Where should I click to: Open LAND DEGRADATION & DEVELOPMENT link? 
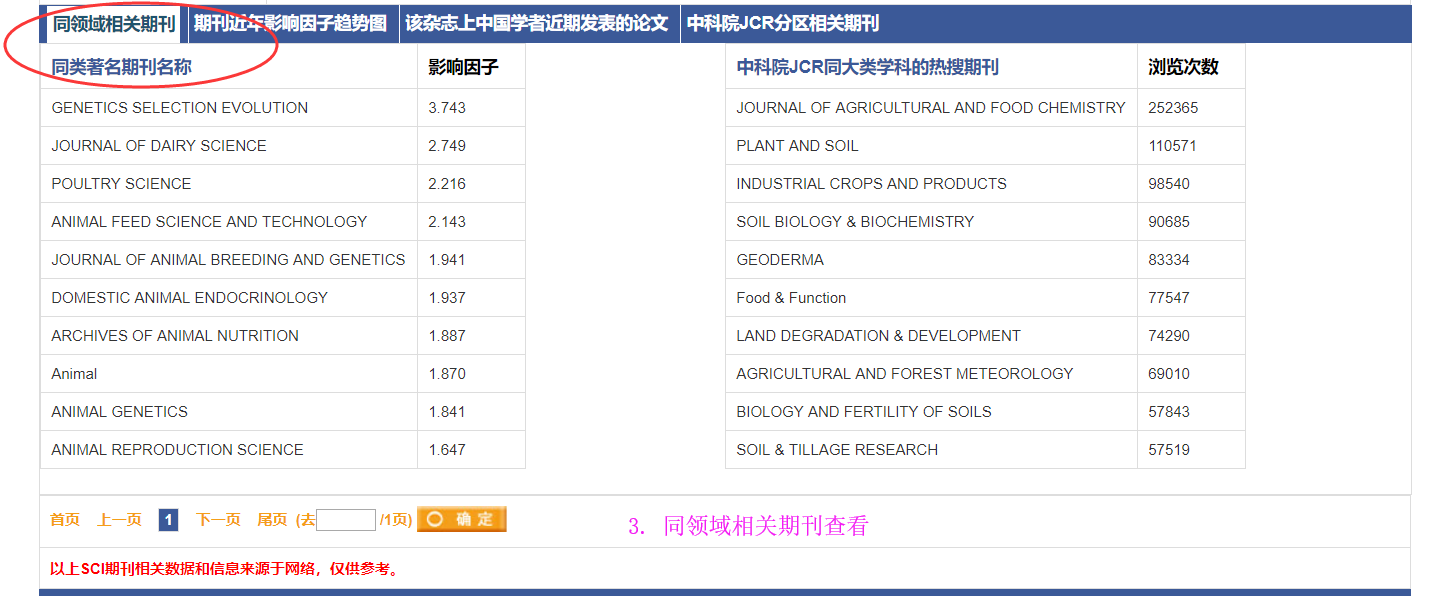point(878,336)
